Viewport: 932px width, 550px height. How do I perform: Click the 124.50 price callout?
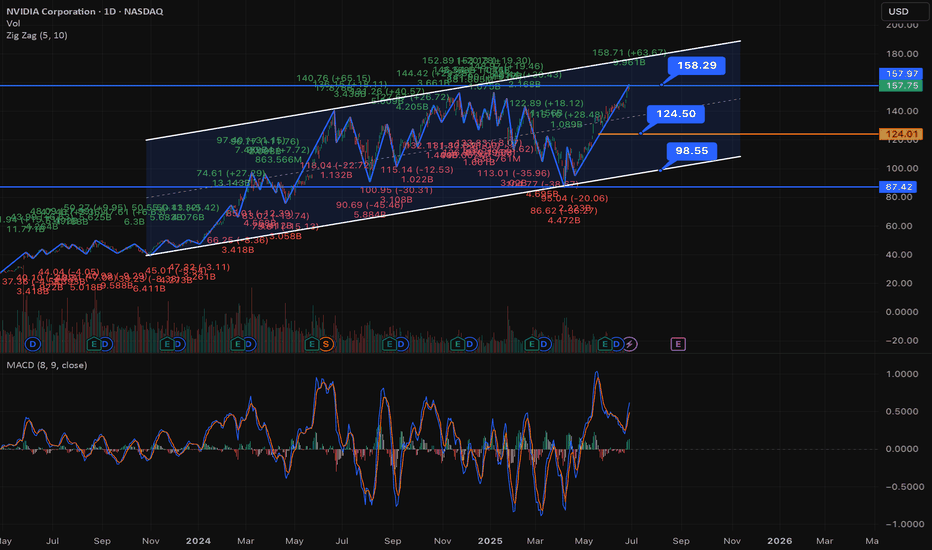(676, 114)
